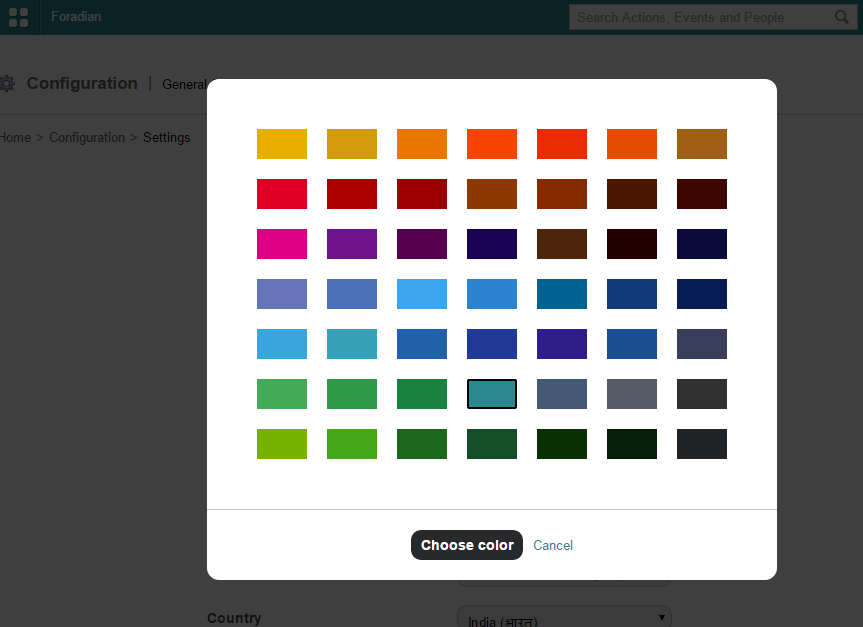Click the Cancel link in dialog
This screenshot has height=627, width=863.
[x=553, y=545]
